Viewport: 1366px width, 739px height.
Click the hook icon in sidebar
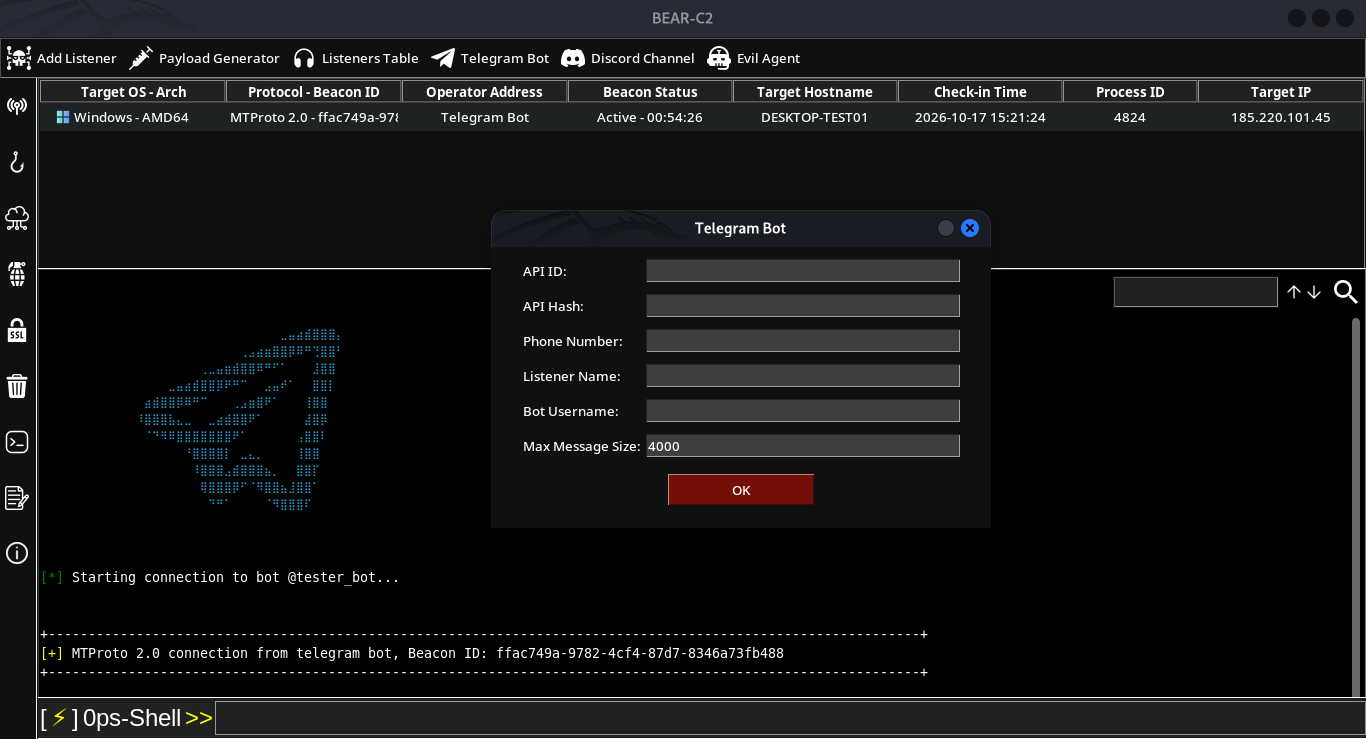pos(17,161)
